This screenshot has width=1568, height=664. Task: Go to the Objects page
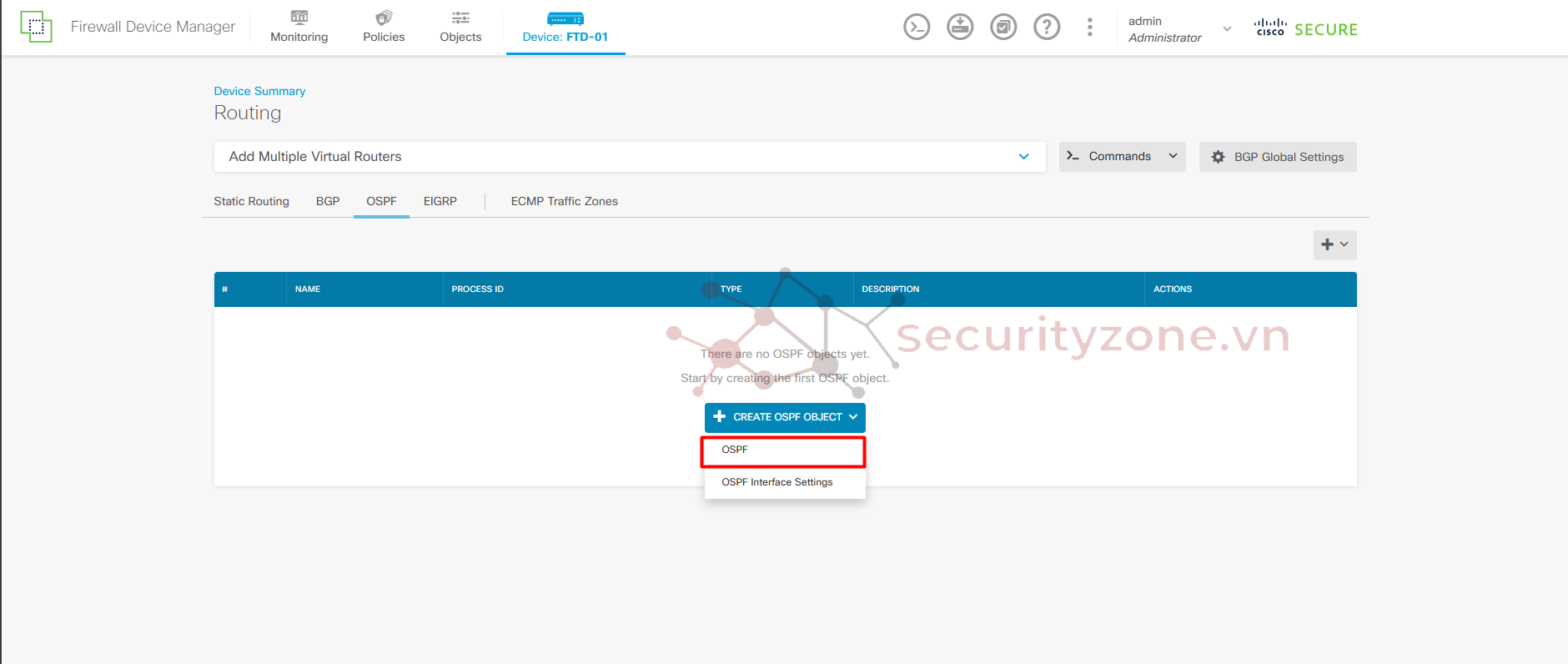pyautogui.click(x=460, y=27)
